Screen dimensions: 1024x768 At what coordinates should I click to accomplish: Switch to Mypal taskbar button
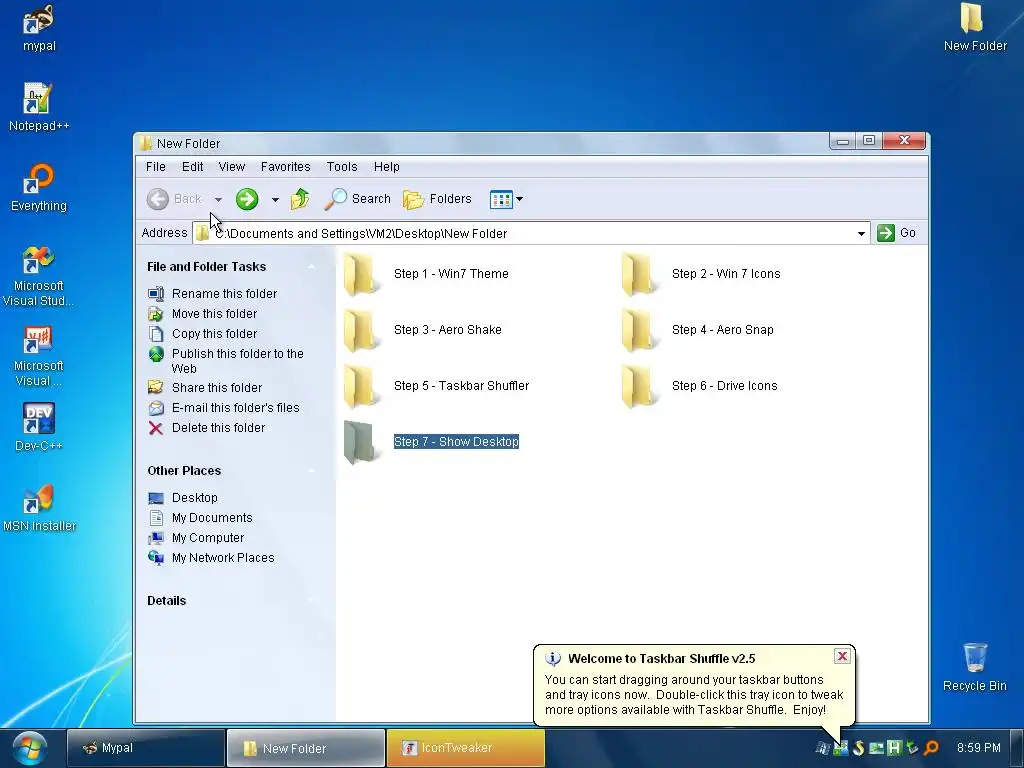click(x=146, y=748)
